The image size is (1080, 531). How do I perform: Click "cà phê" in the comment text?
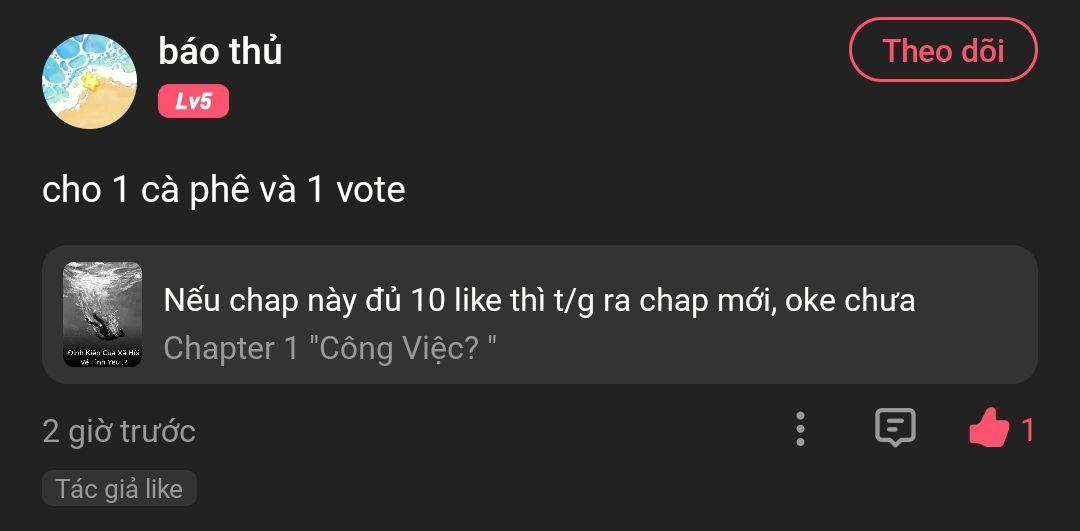189,190
